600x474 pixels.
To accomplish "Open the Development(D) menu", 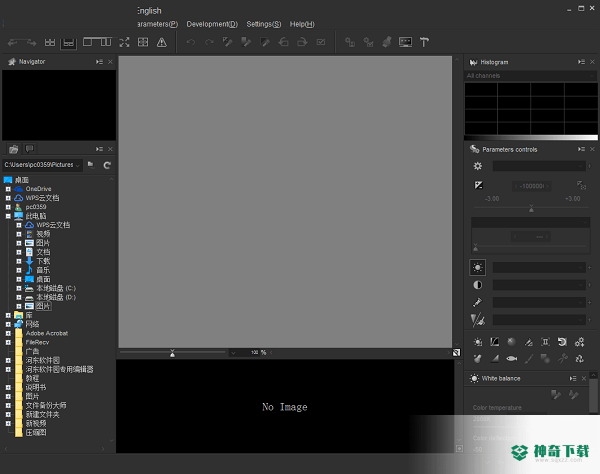I will pyautogui.click(x=212, y=24).
